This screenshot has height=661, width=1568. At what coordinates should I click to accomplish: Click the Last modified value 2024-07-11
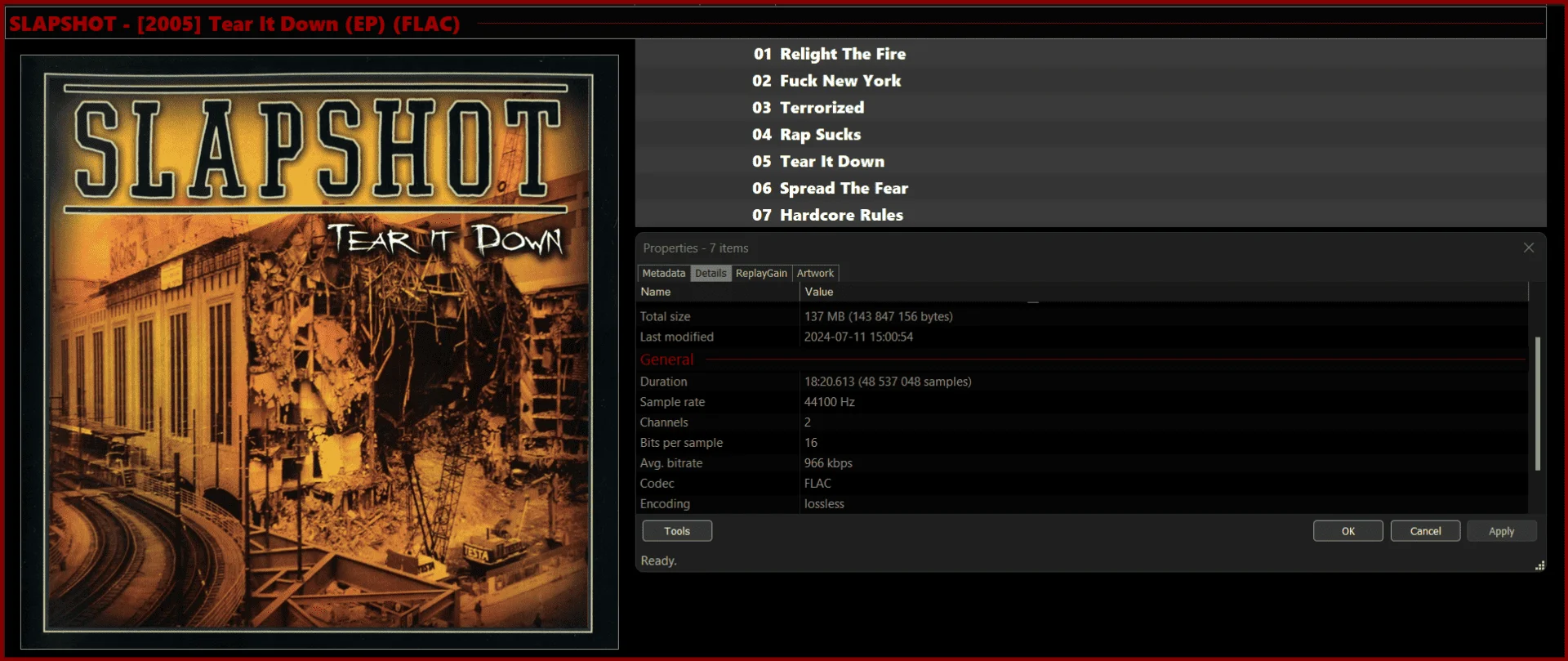coord(858,337)
